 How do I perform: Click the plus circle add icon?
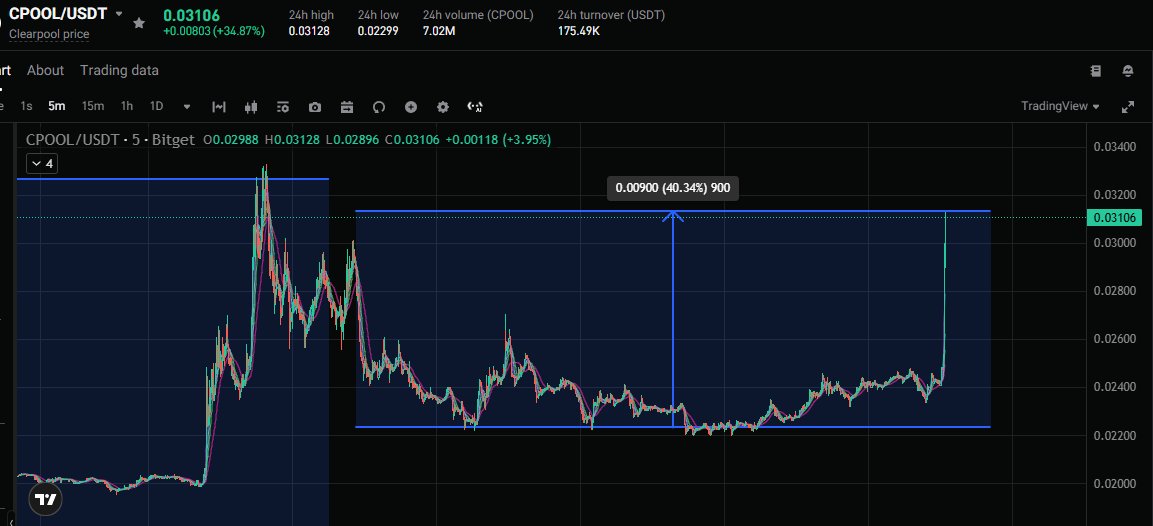coord(411,107)
